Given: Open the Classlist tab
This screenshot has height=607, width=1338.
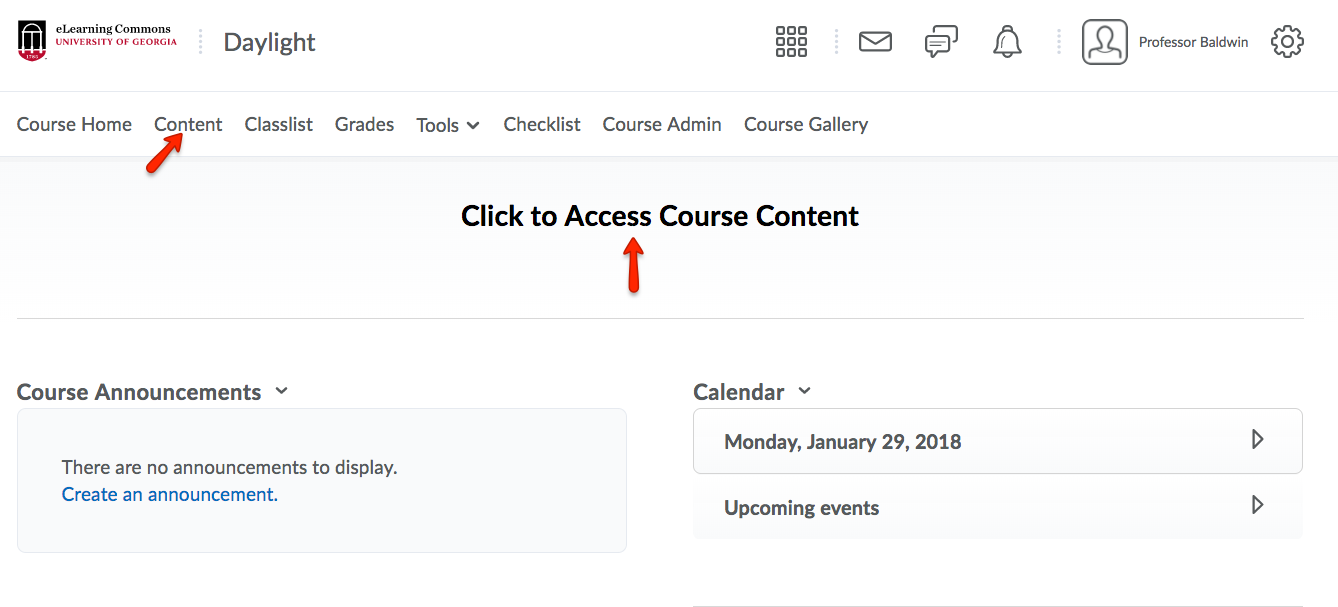Looking at the screenshot, I should [279, 124].
